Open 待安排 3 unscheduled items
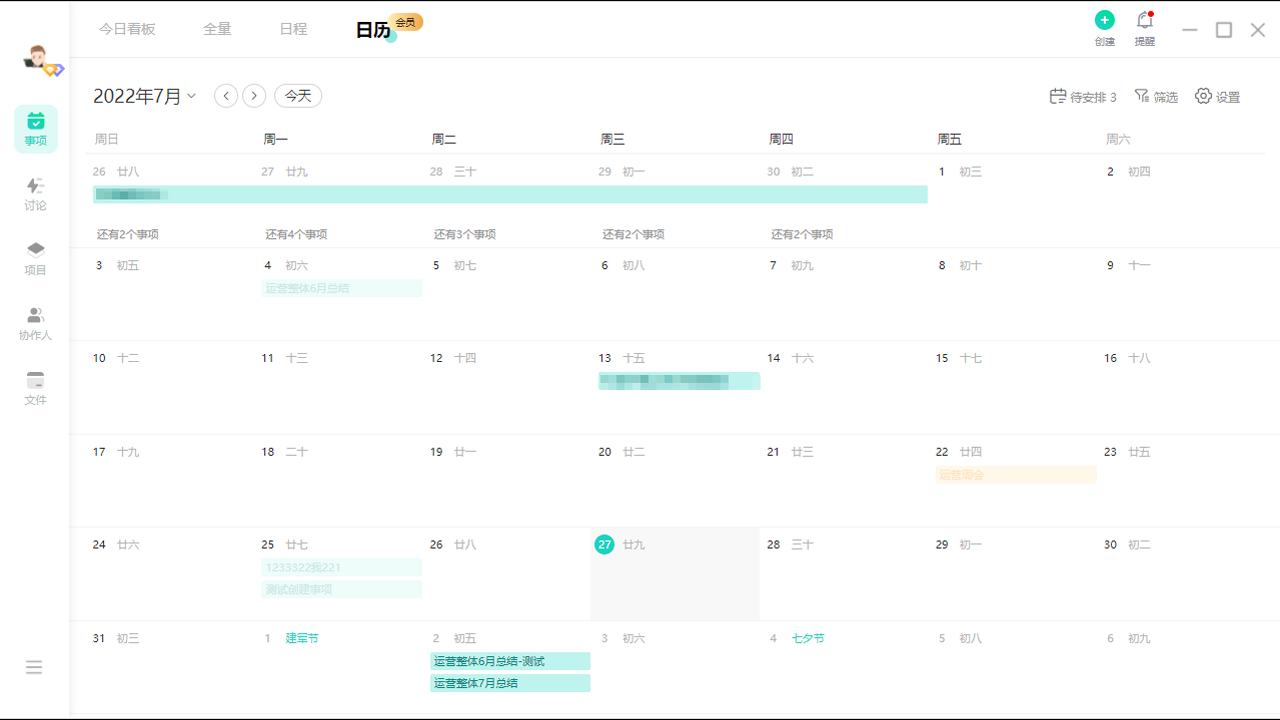Image resolution: width=1280 pixels, height=720 pixels. (x=1083, y=96)
